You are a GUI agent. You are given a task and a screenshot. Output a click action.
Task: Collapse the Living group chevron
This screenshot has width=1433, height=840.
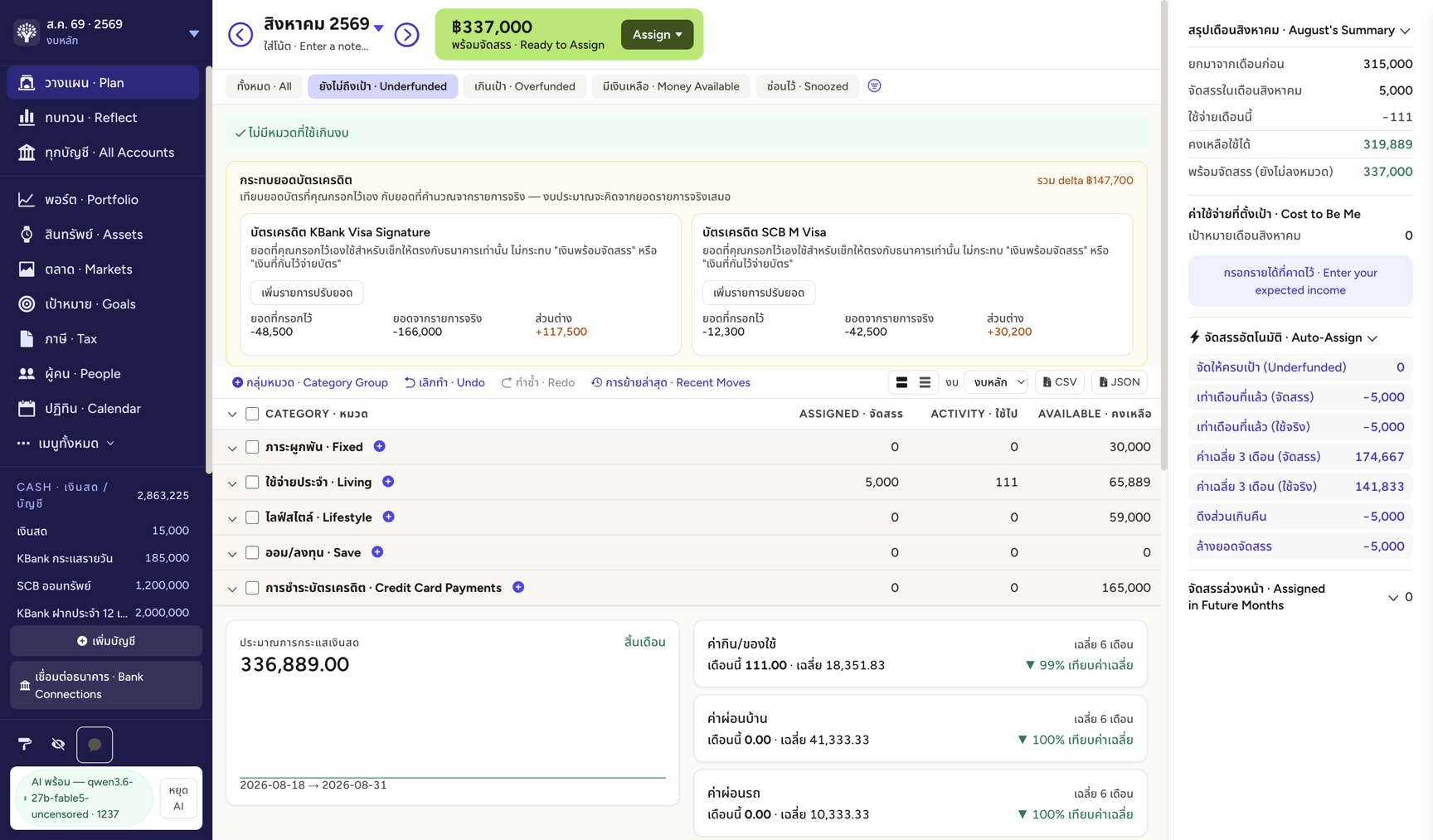[232, 483]
